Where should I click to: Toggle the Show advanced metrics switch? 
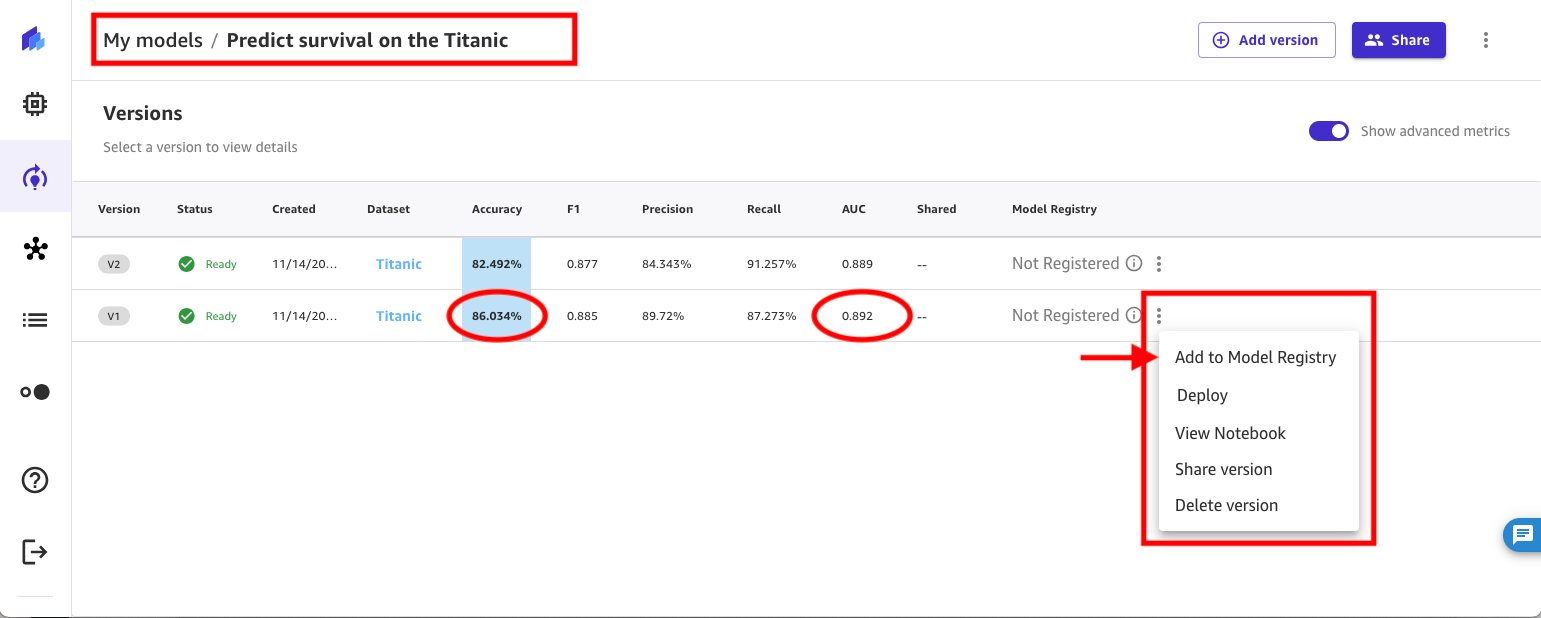click(1329, 131)
